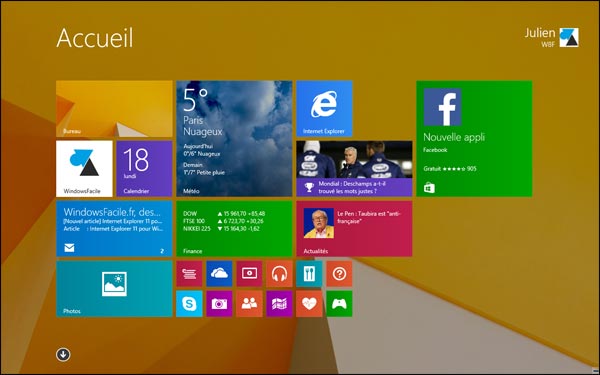The height and width of the screenshot is (375, 600).
Task: Open the People contacts tile
Action: (249, 304)
